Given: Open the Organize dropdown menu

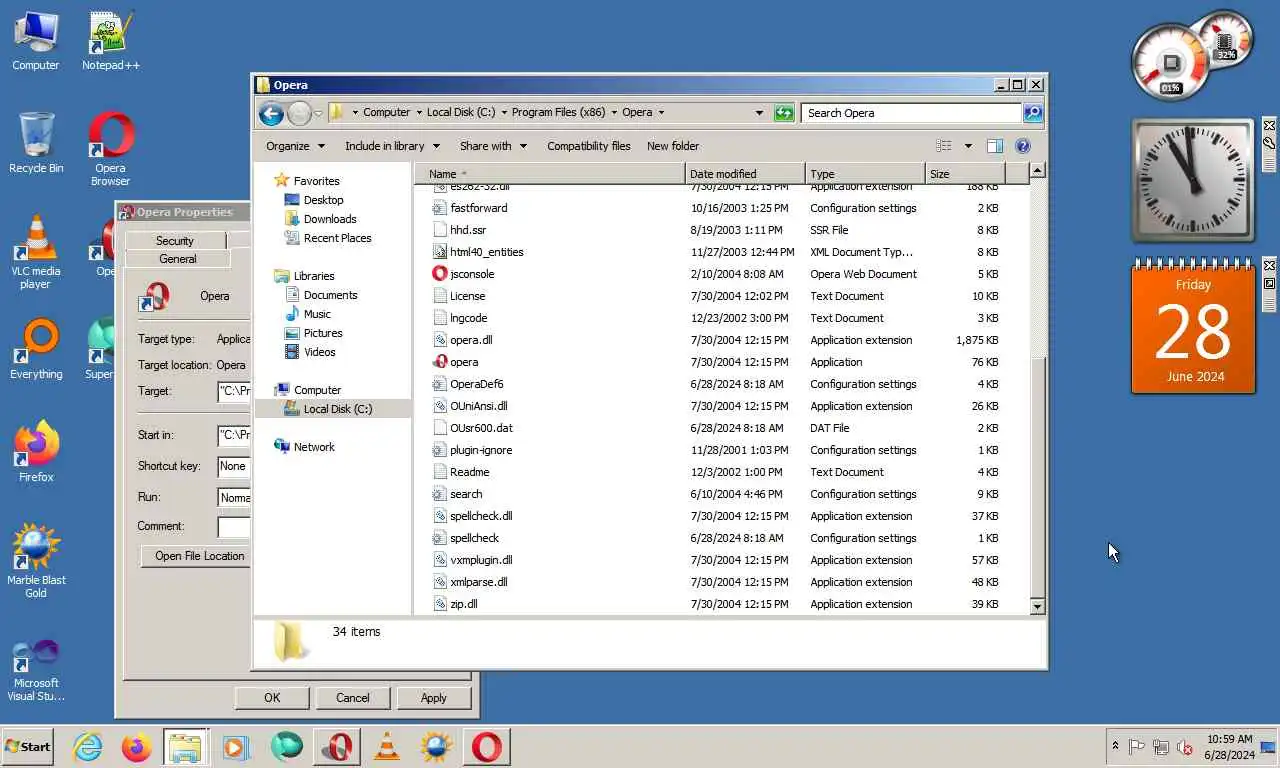Looking at the screenshot, I should [x=295, y=146].
